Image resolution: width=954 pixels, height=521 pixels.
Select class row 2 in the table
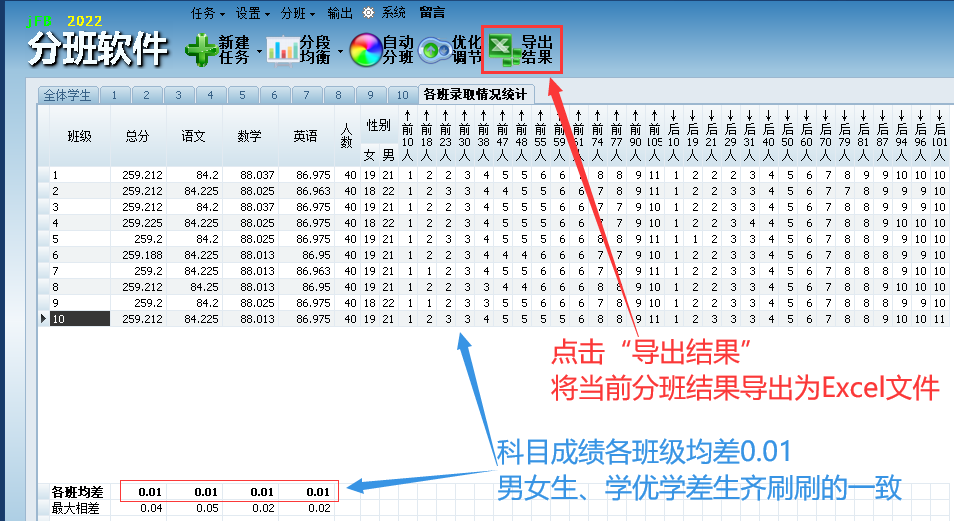tap(493, 191)
